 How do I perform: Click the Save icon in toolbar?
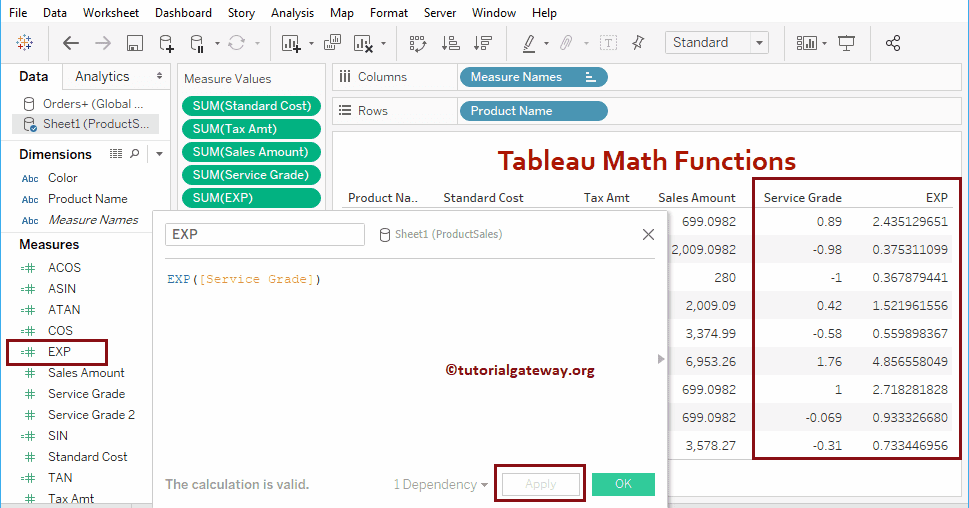coord(135,43)
